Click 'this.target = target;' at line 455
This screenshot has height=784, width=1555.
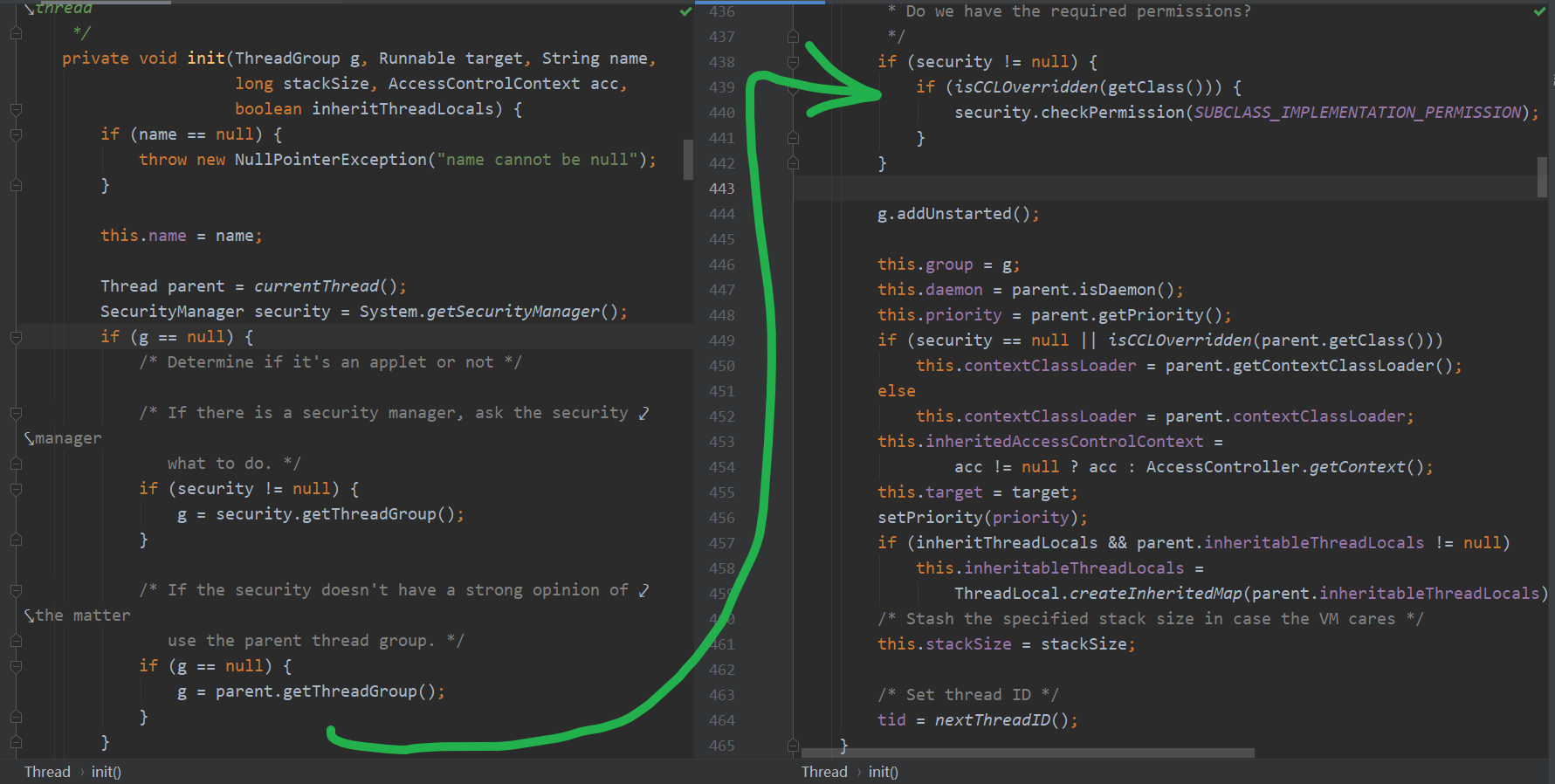(x=978, y=492)
